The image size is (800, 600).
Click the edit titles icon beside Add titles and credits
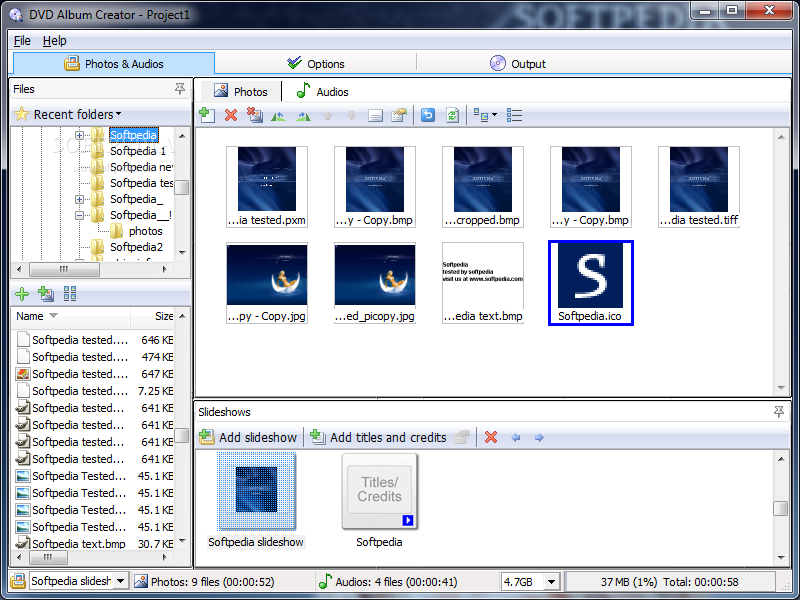pyautogui.click(x=462, y=437)
